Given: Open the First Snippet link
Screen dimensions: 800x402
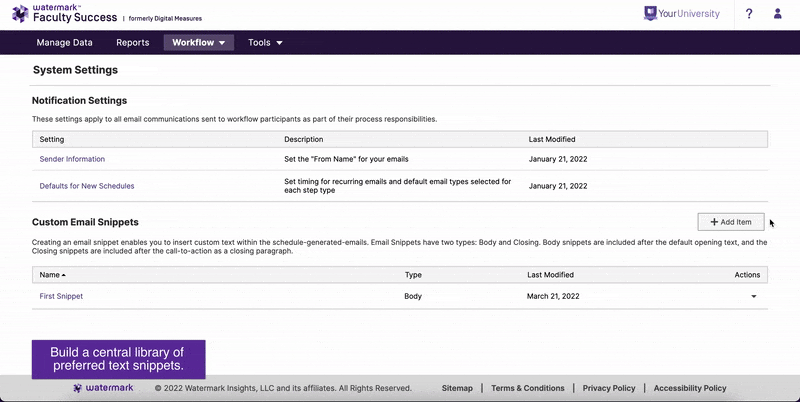Looking at the screenshot, I should 61,296.
